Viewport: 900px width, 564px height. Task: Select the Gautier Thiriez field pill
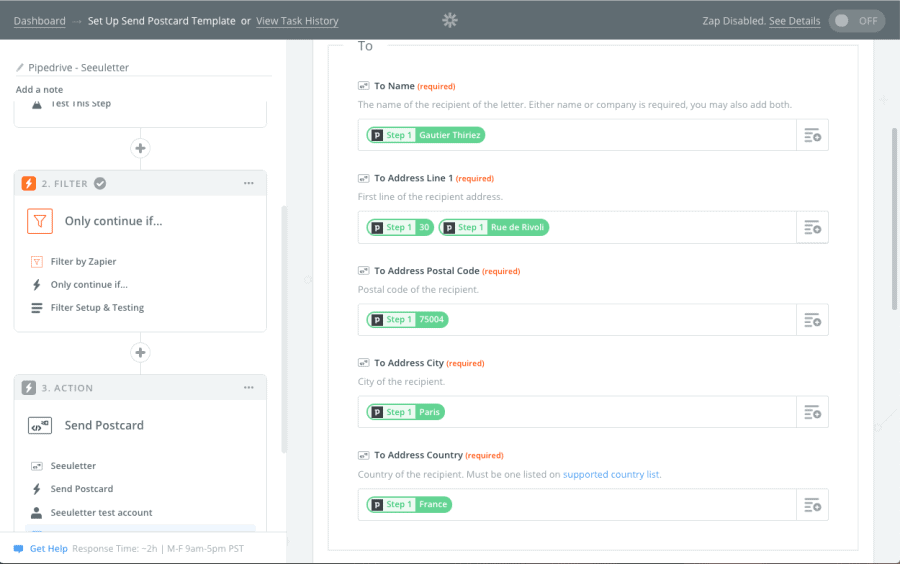click(426, 135)
